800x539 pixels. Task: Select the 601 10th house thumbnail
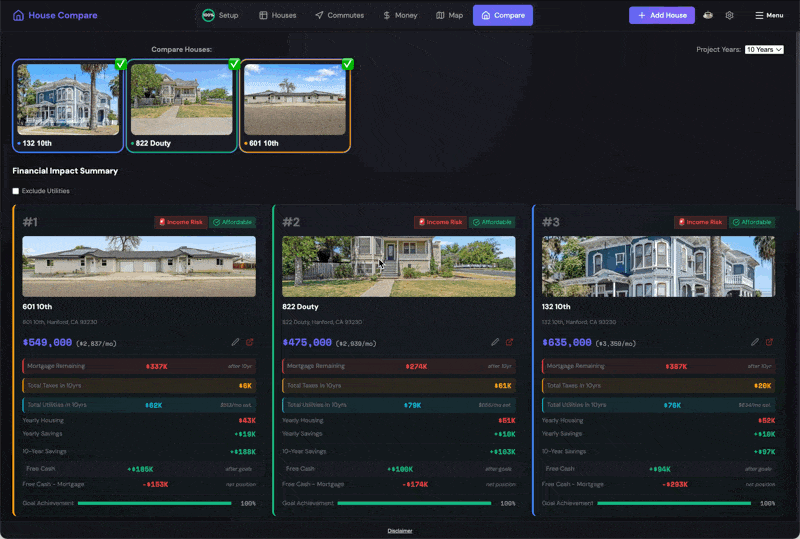(x=295, y=100)
